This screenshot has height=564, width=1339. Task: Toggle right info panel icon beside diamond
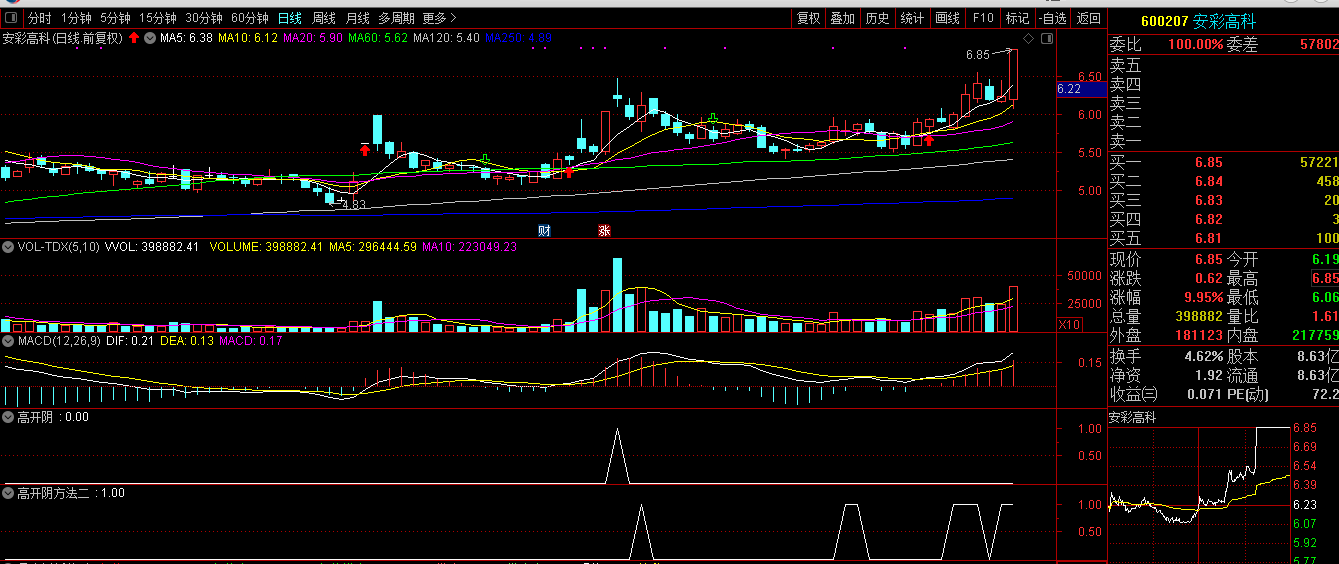1047,38
